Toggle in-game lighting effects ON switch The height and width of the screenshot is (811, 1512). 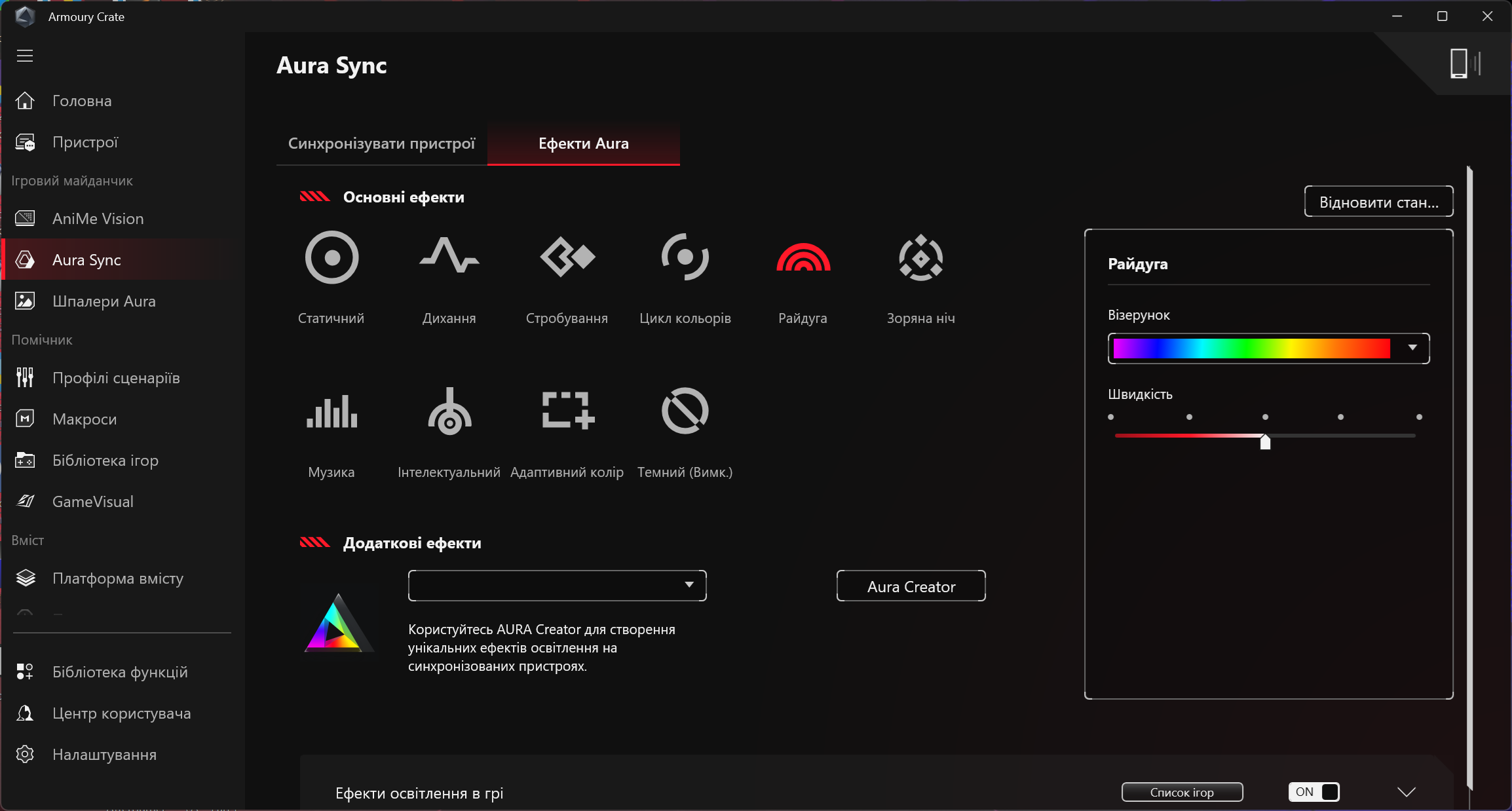pyautogui.click(x=1314, y=792)
